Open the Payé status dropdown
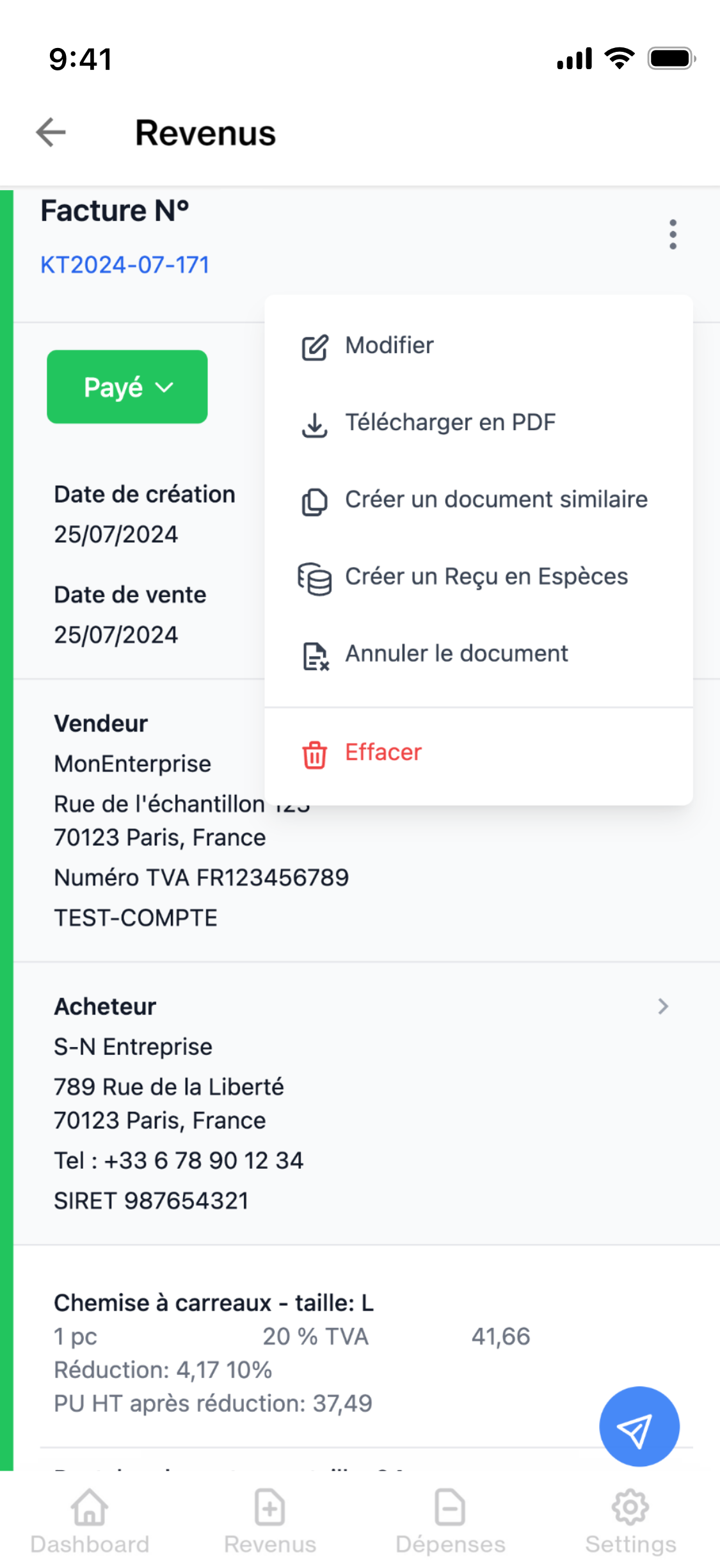The width and height of the screenshot is (720, 1568). 127,387
